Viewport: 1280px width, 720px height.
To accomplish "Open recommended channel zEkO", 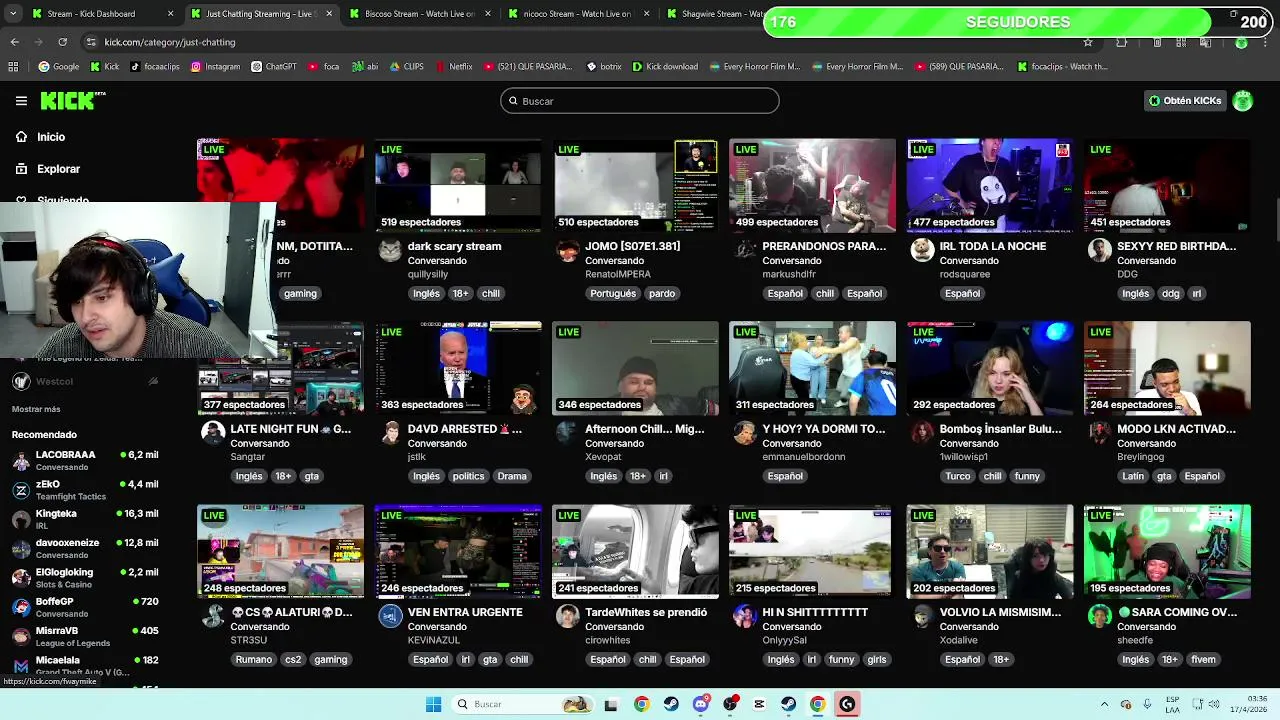I will pos(85,490).
